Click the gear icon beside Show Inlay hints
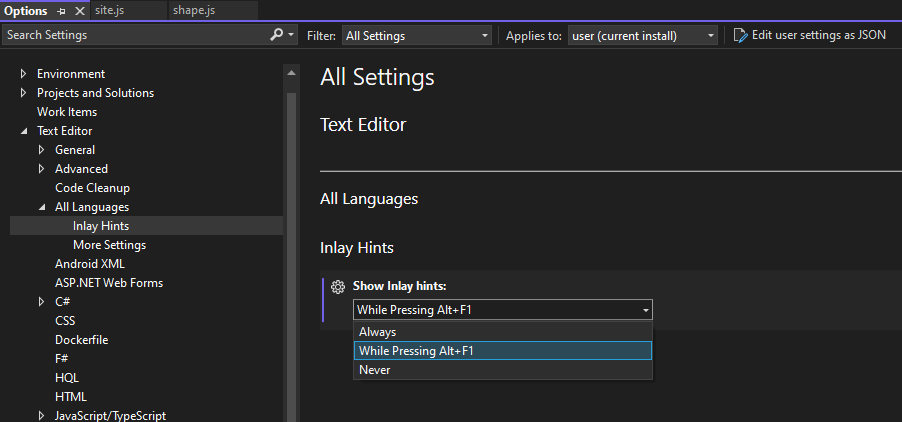 pos(338,287)
